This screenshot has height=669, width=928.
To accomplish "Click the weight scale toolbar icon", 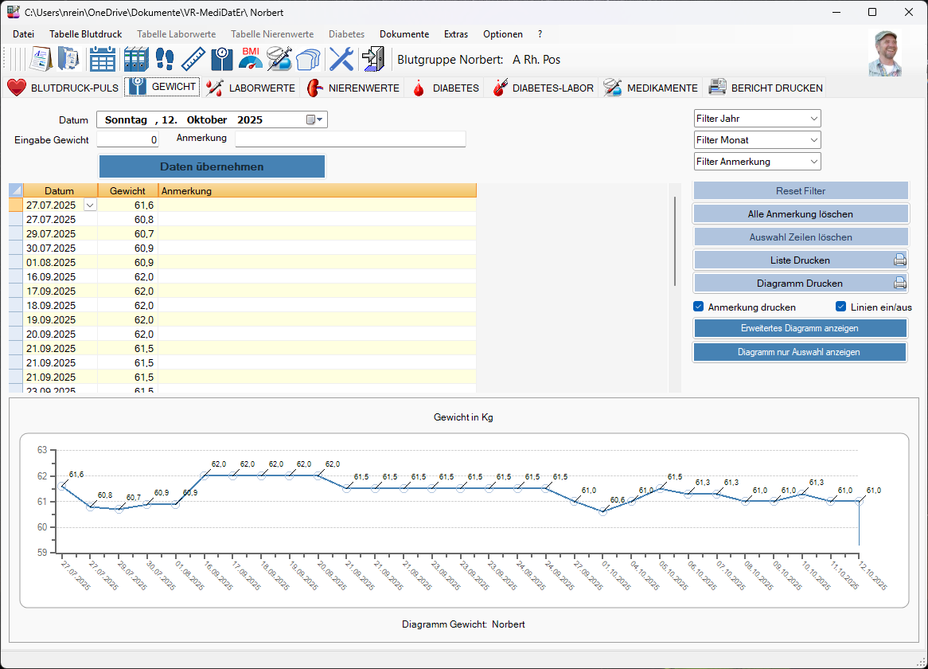I will coord(222,59).
